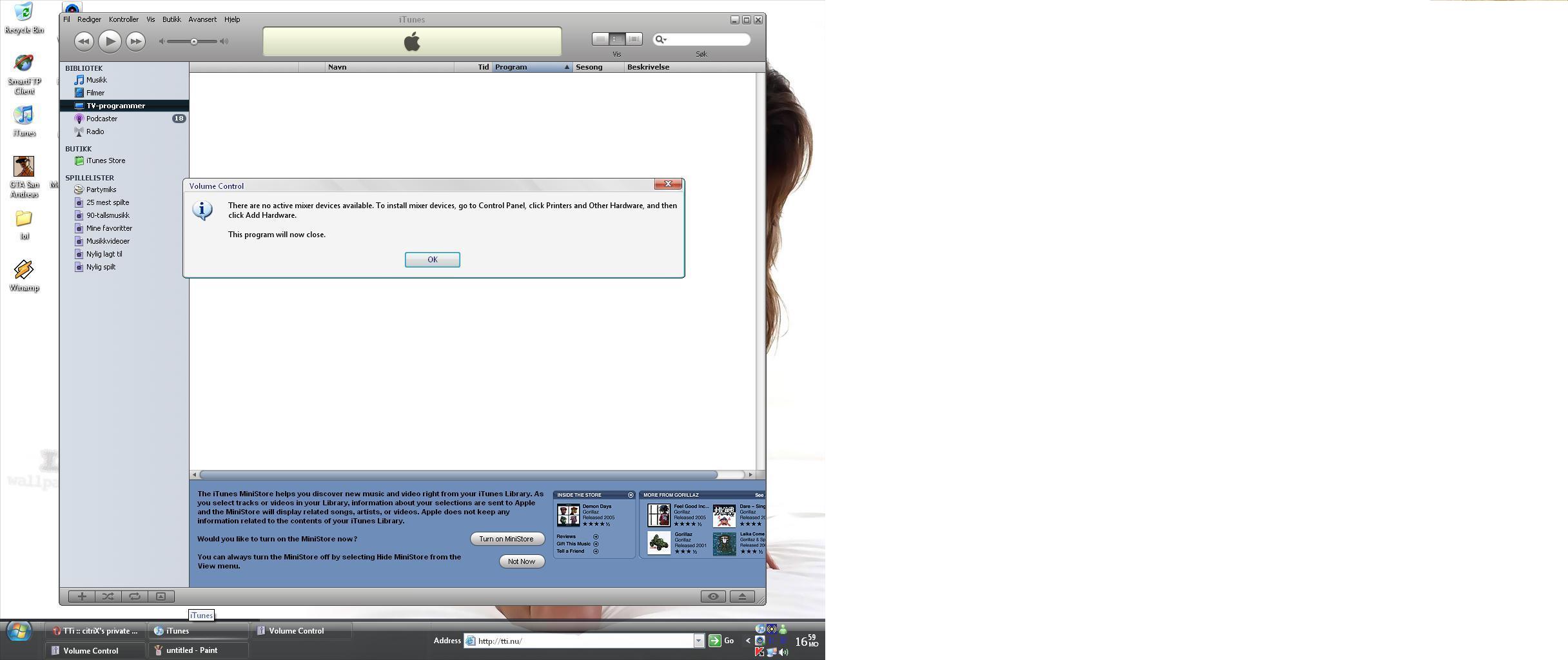Toggle the MiniStore eye button
The image size is (1568, 660).
tap(713, 596)
